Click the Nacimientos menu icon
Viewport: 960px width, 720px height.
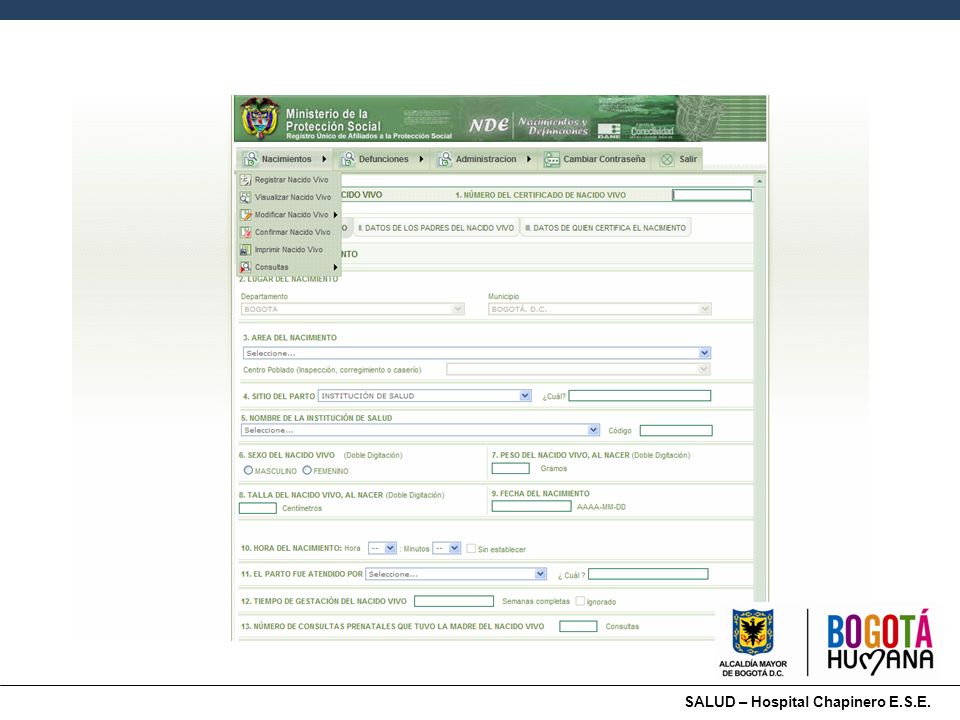pyautogui.click(x=250, y=159)
